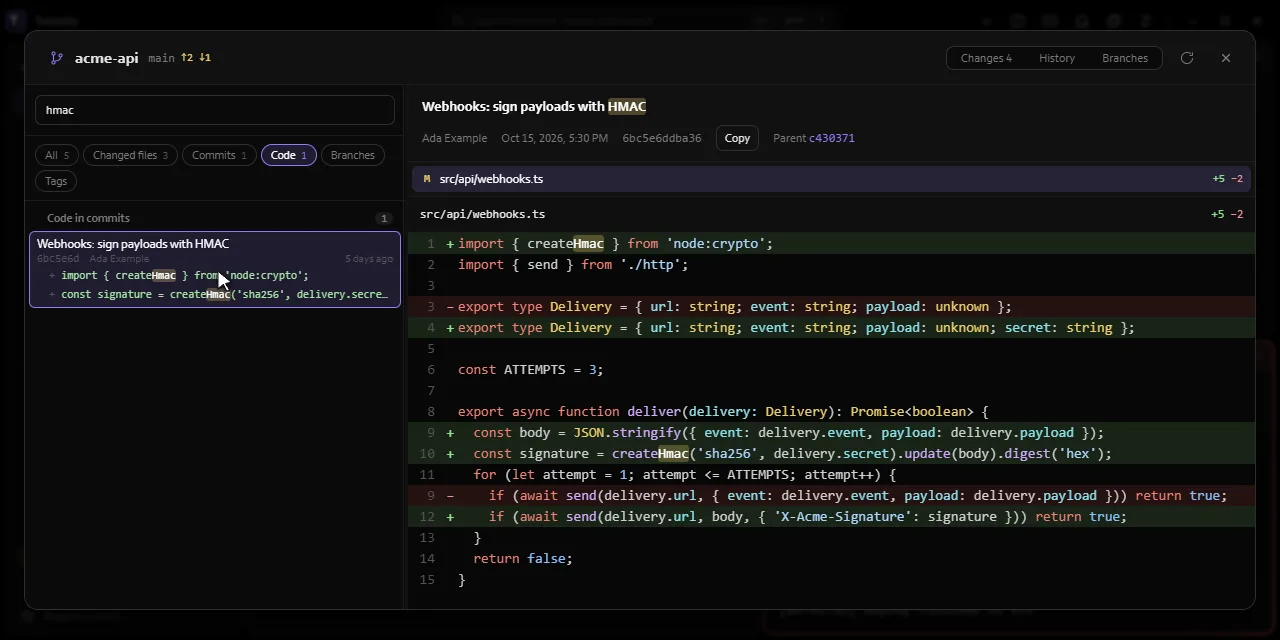The height and width of the screenshot is (640, 1280).
Task: Click the 'for (let attempt = 1' loop line
Action: click(x=832, y=474)
